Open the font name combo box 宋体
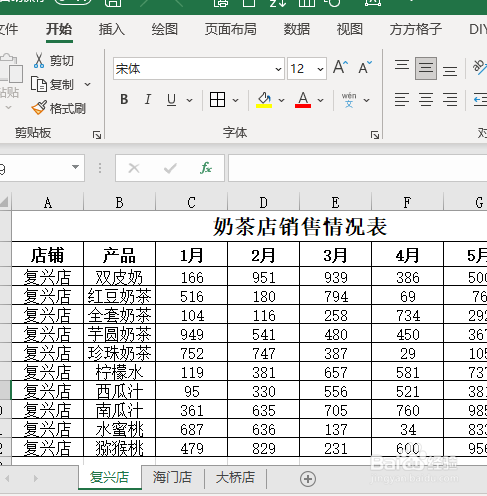 tap(199, 69)
